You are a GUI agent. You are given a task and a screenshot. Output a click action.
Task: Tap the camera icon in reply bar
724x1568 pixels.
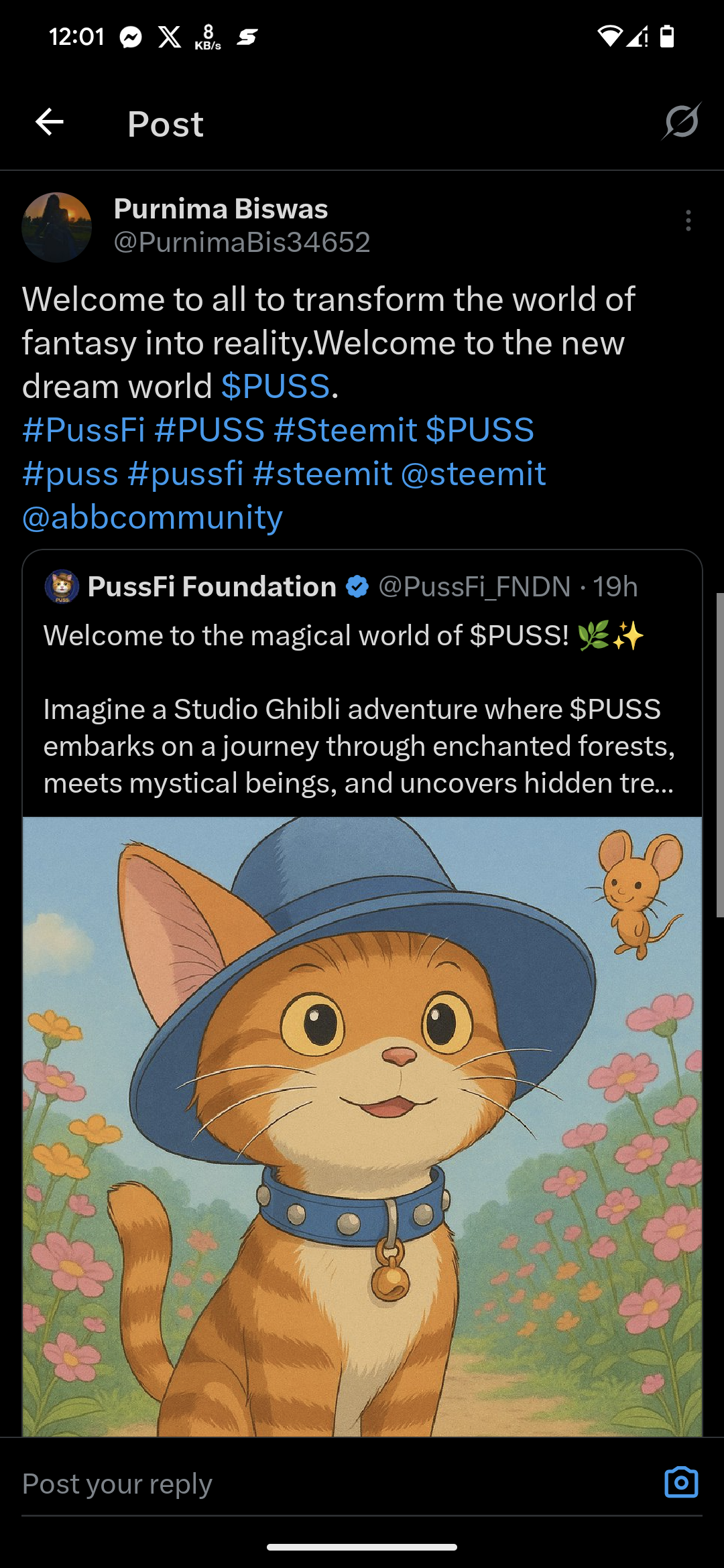(x=681, y=1482)
